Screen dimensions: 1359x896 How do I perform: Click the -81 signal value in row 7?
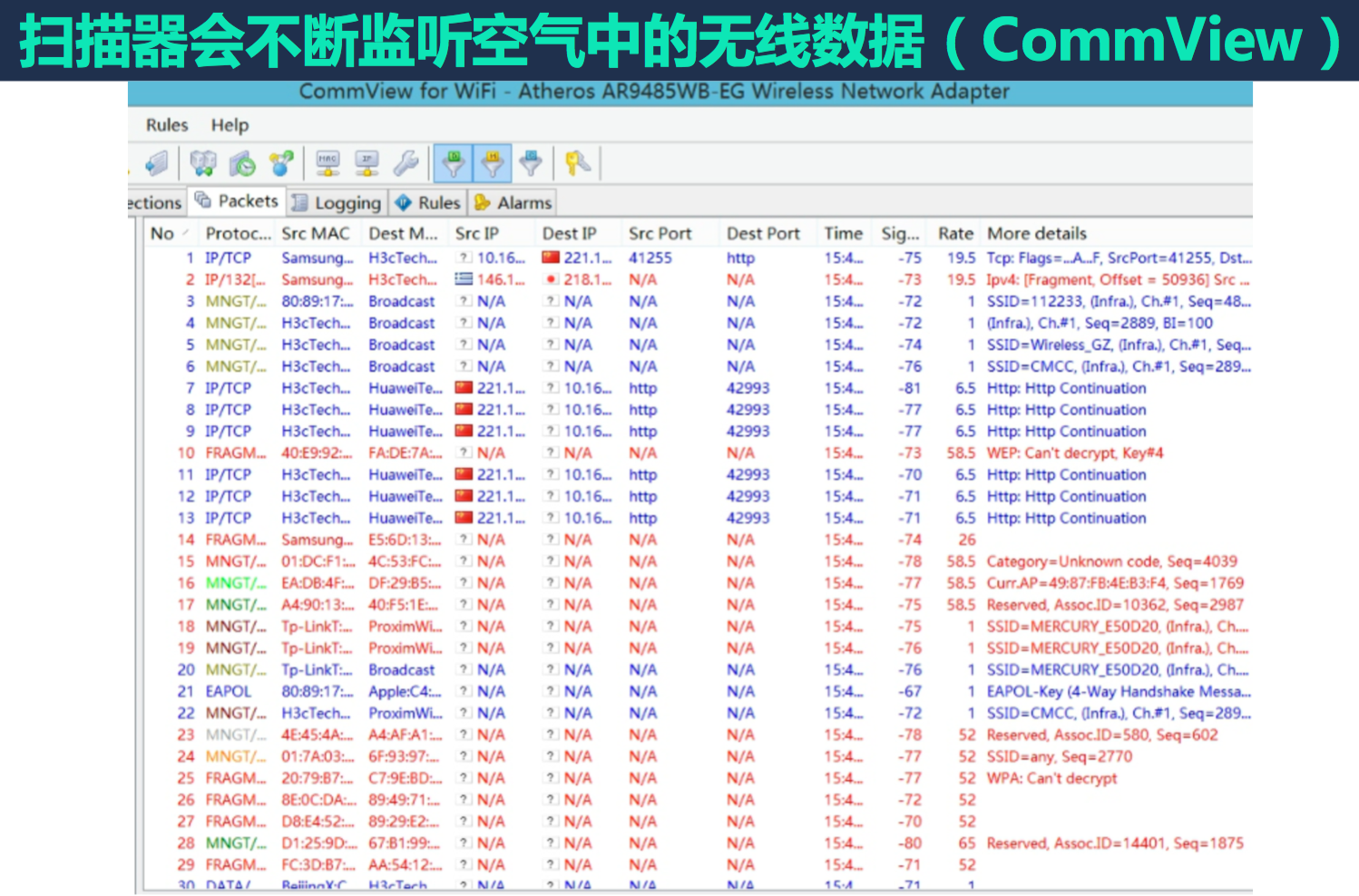(910, 388)
